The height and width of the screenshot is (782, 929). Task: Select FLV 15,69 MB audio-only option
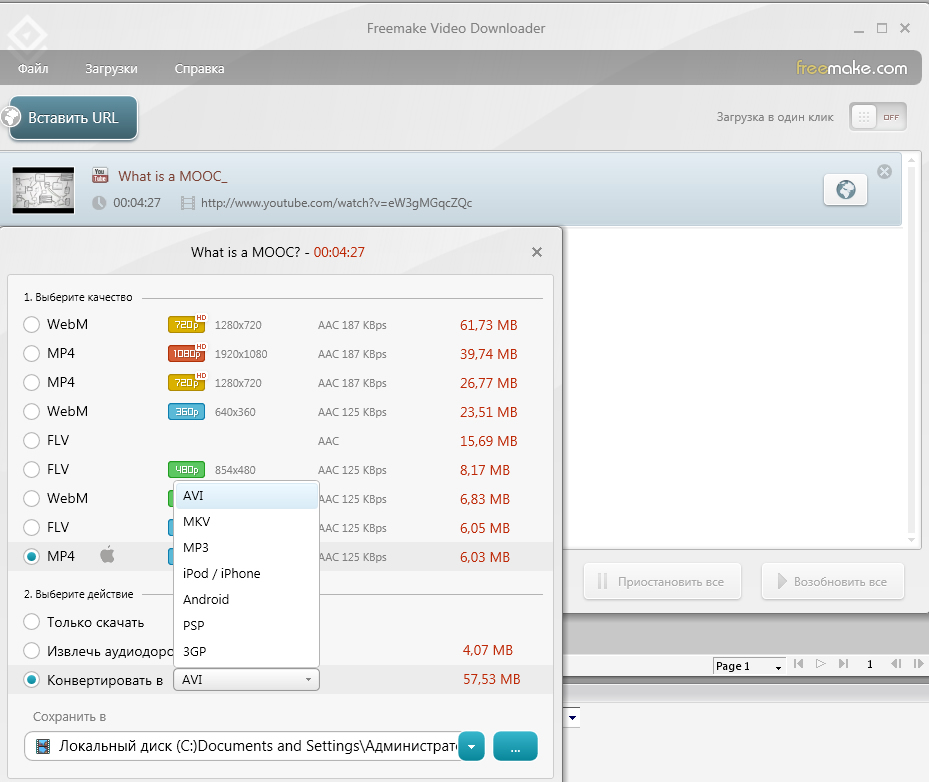31,441
